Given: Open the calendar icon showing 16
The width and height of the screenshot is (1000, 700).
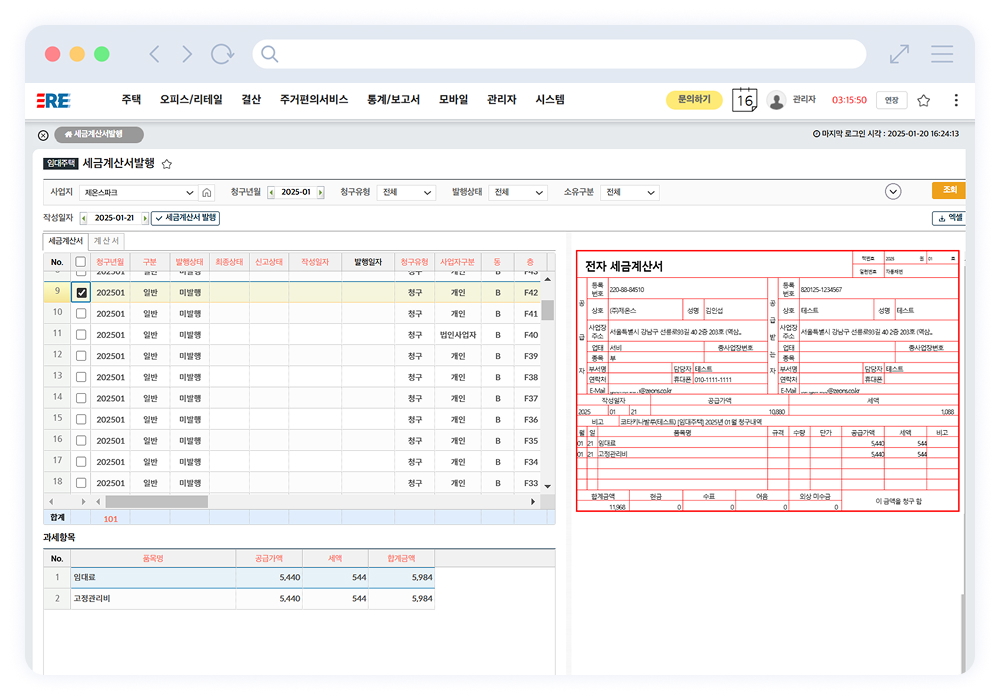Looking at the screenshot, I should [744, 100].
